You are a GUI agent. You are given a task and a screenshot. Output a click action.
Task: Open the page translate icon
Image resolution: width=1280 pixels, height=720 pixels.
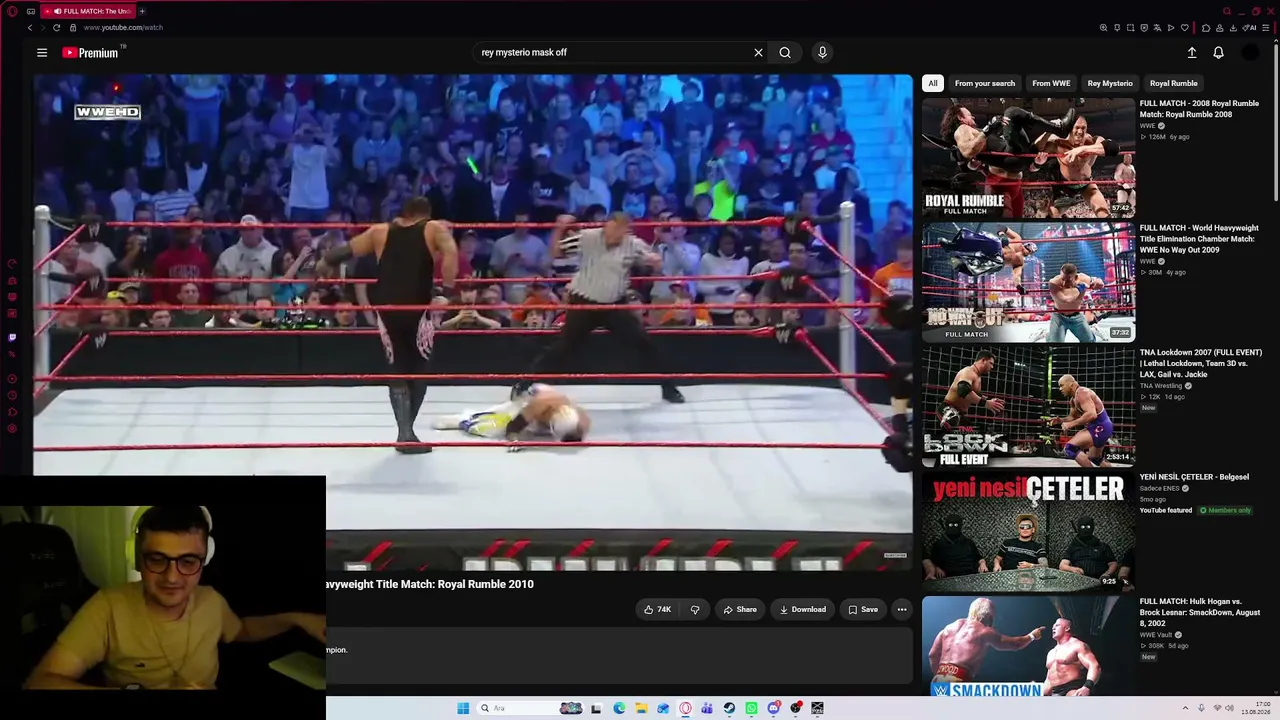pos(1158,28)
